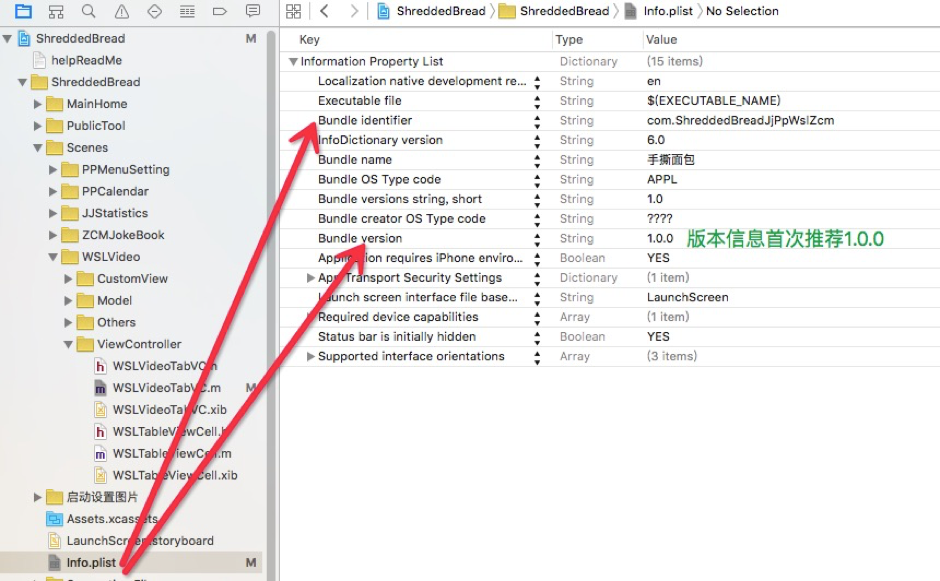Screen dimensions: 940x581
Task: Expand the PublicTool folder
Action: click(x=38, y=126)
